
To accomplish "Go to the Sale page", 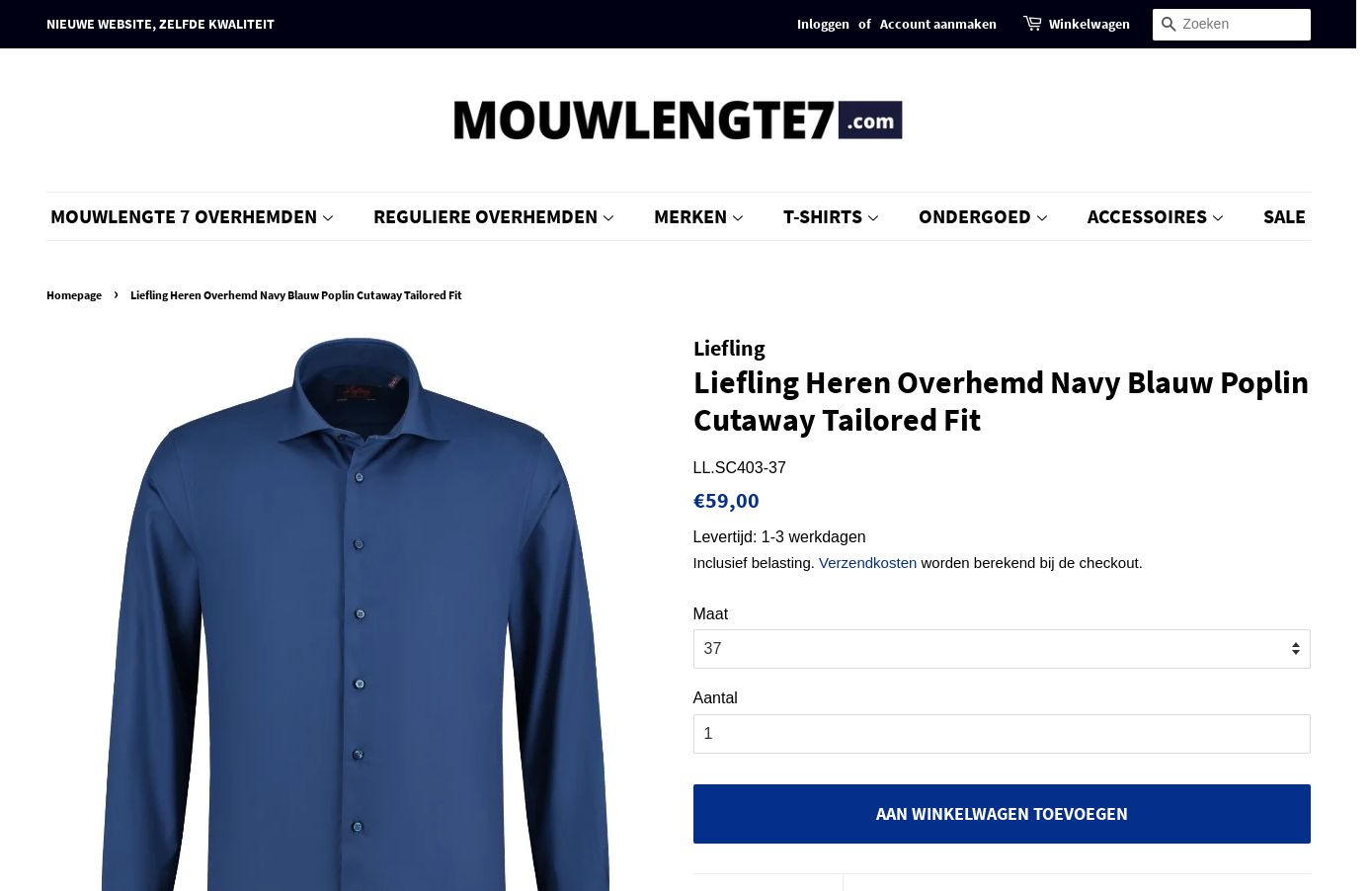I will coord(1284,216).
